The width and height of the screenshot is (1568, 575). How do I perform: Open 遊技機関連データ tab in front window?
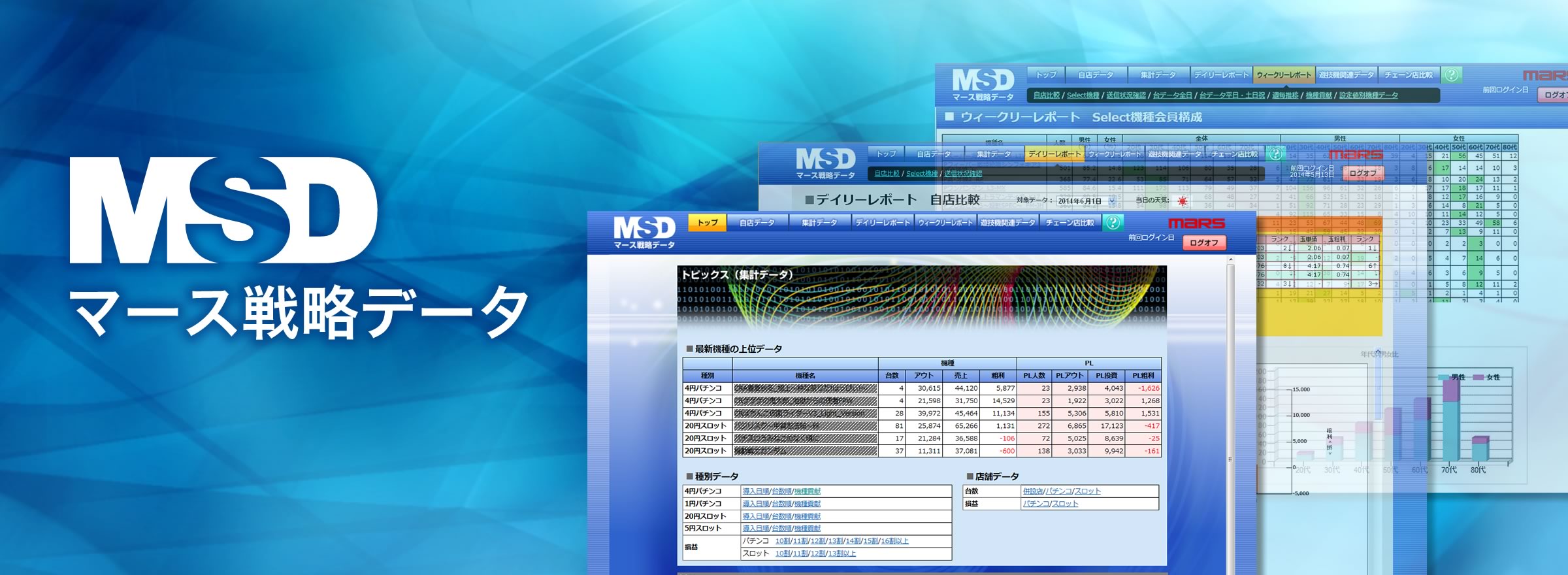point(1007,223)
